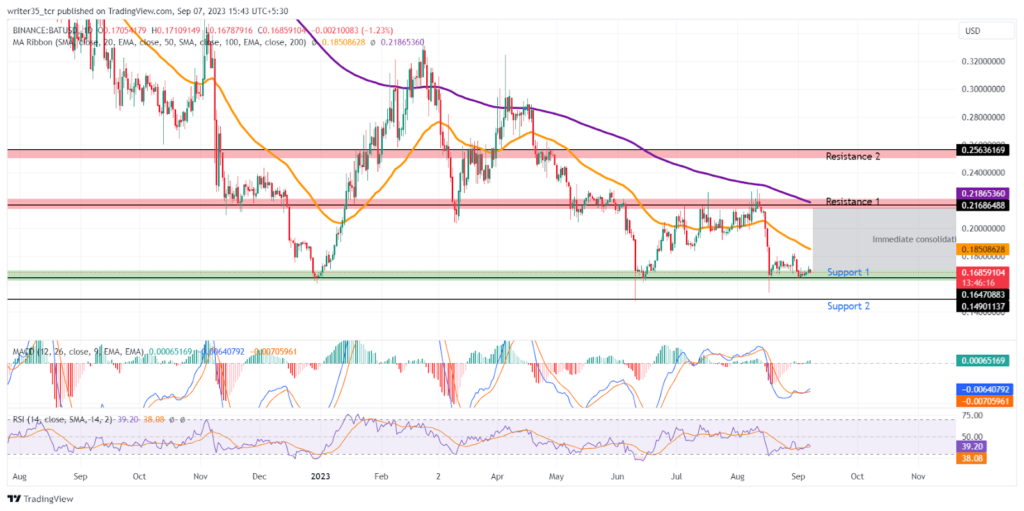This screenshot has height=511, width=1024.
Task: Click the Jun label on time axis
Action: [616, 477]
